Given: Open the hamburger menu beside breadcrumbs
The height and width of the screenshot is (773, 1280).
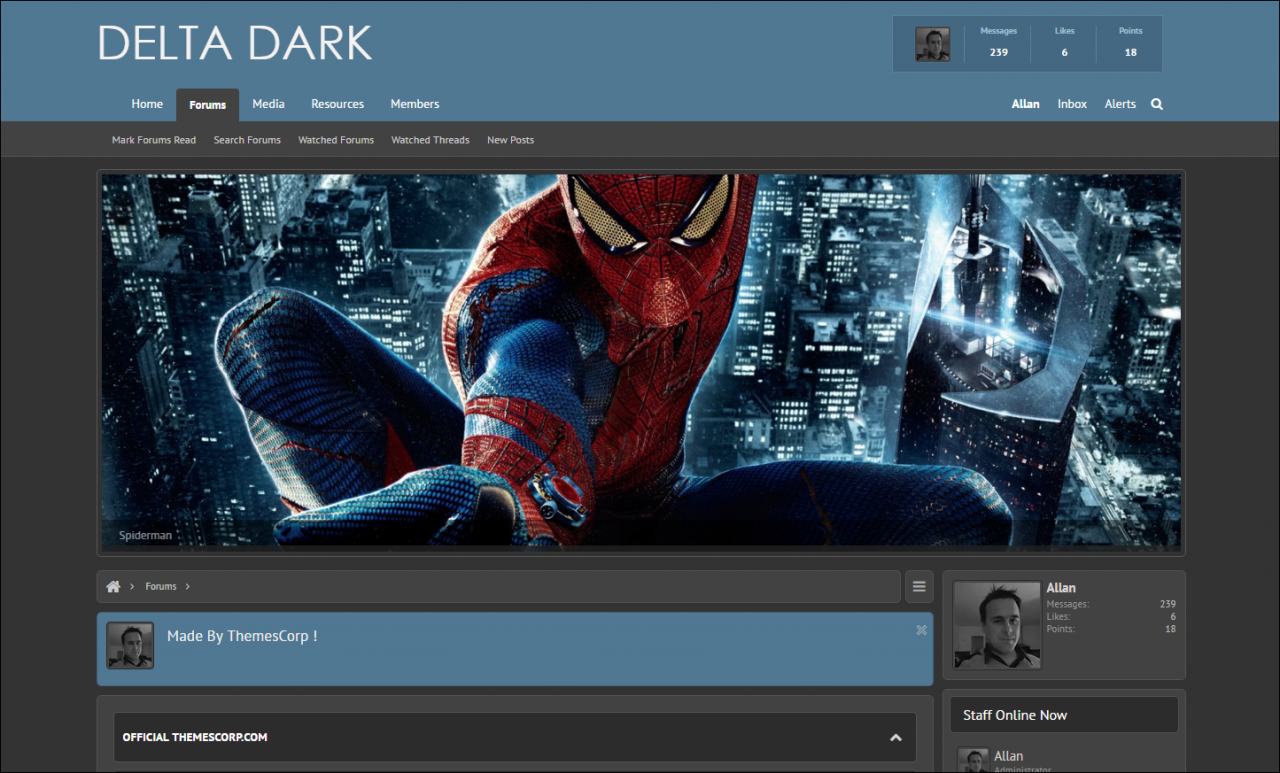Looking at the screenshot, I should click(919, 587).
